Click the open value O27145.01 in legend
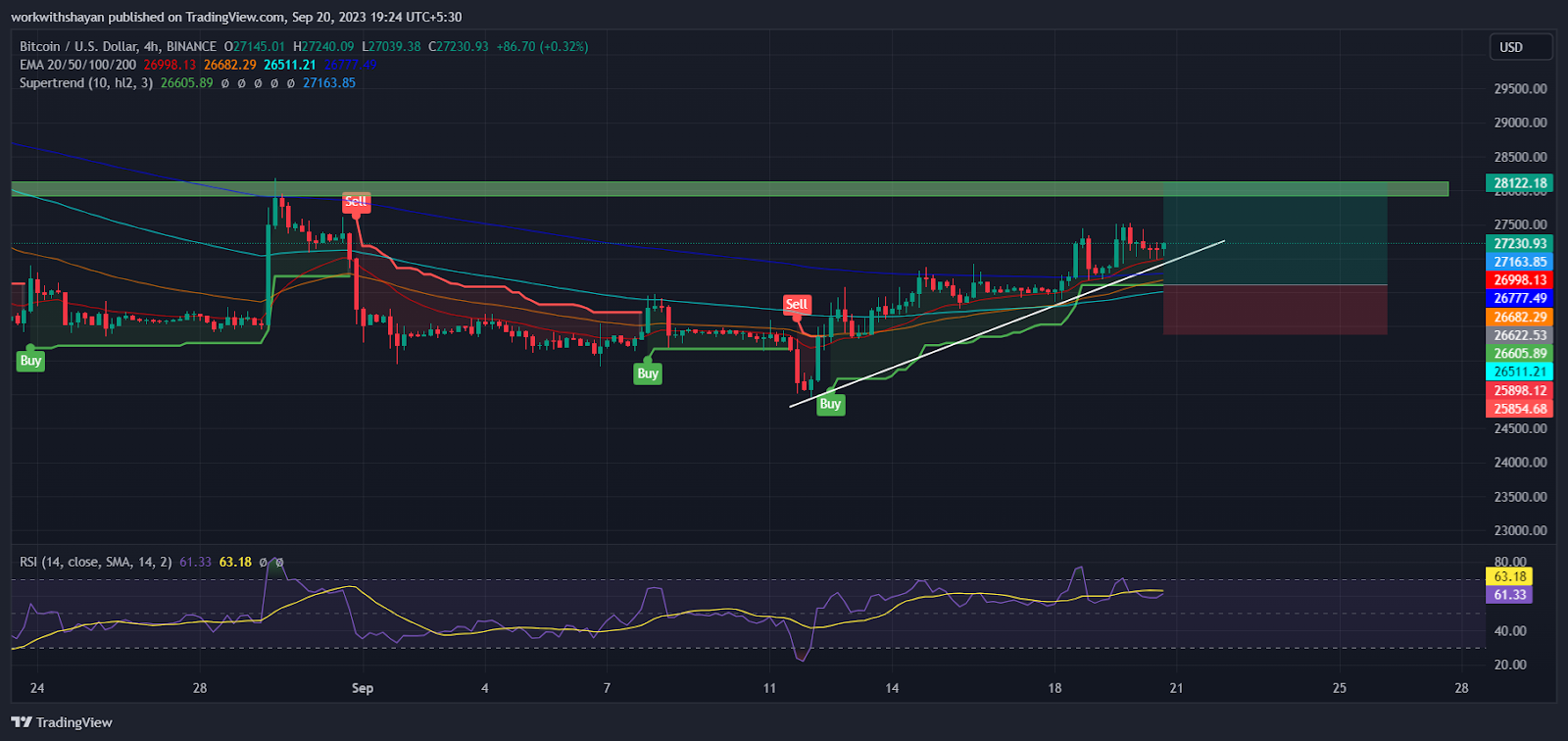Screen dimensions: 1568x741 tap(255, 46)
